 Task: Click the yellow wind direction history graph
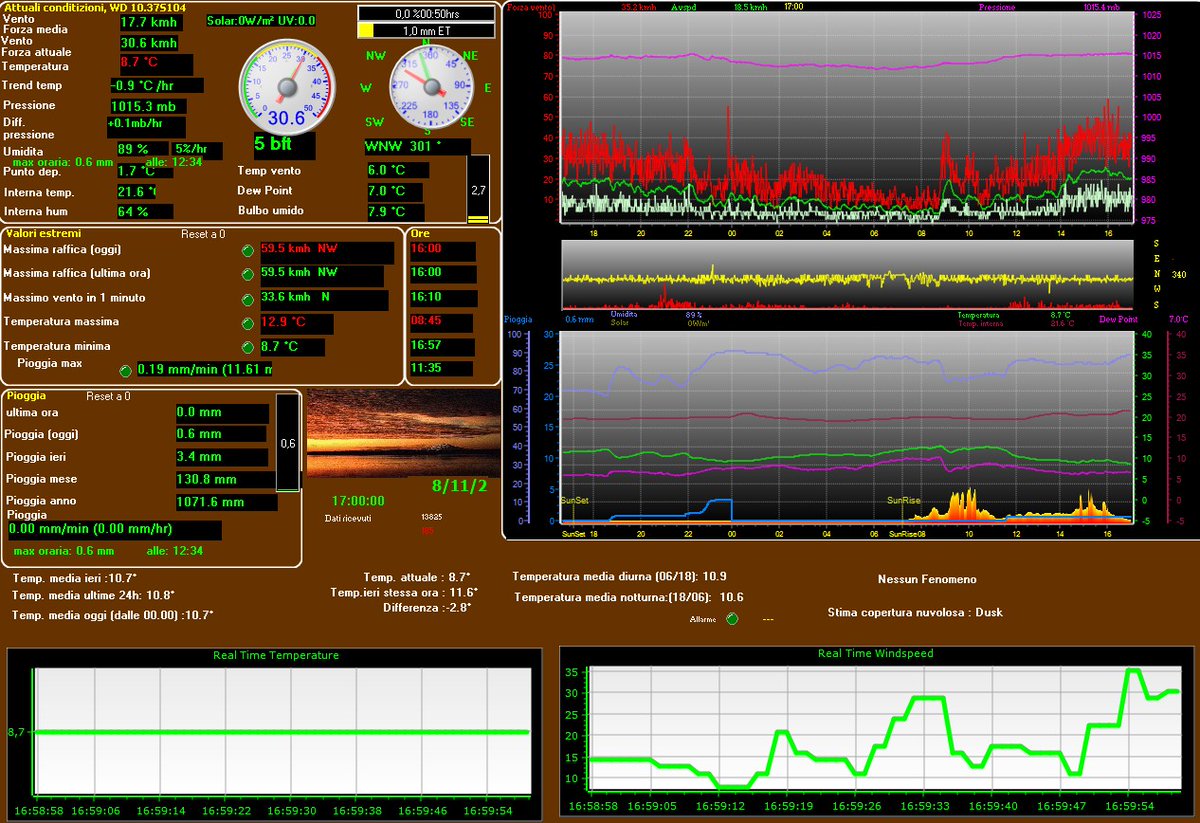[x=847, y=274]
